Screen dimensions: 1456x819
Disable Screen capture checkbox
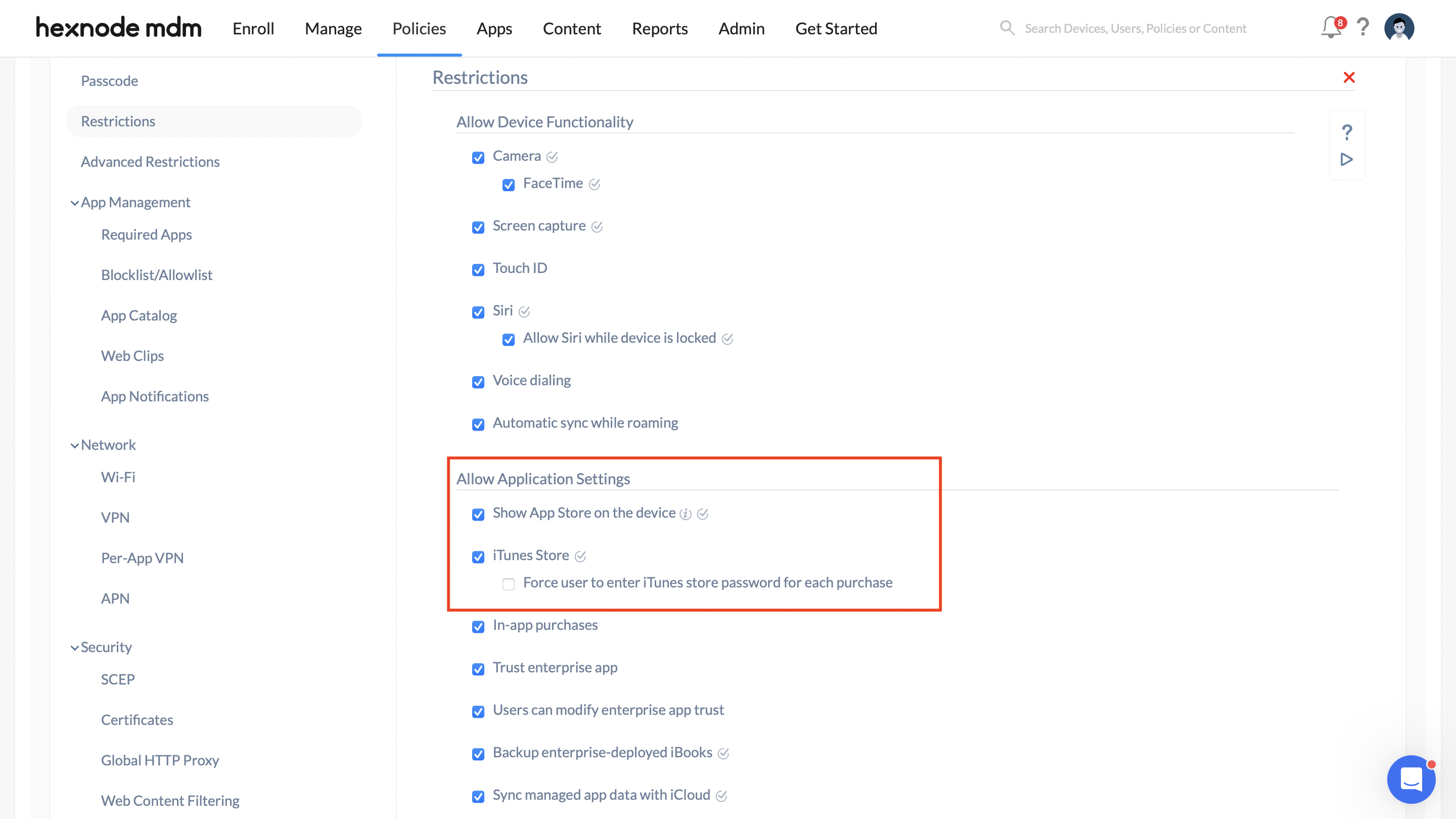click(478, 227)
